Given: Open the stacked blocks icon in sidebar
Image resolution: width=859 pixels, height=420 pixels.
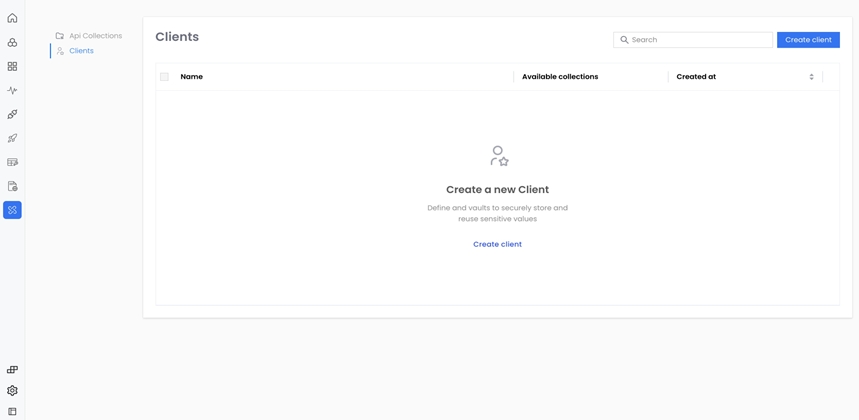Looking at the screenshot, I should click(12, 370).
